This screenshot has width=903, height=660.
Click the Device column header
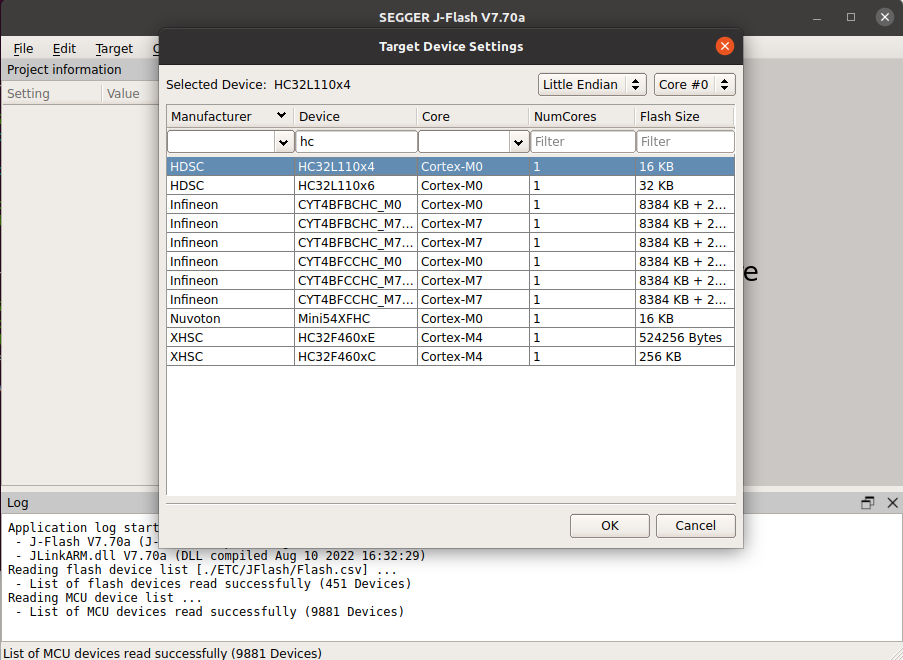click(355, 116)
